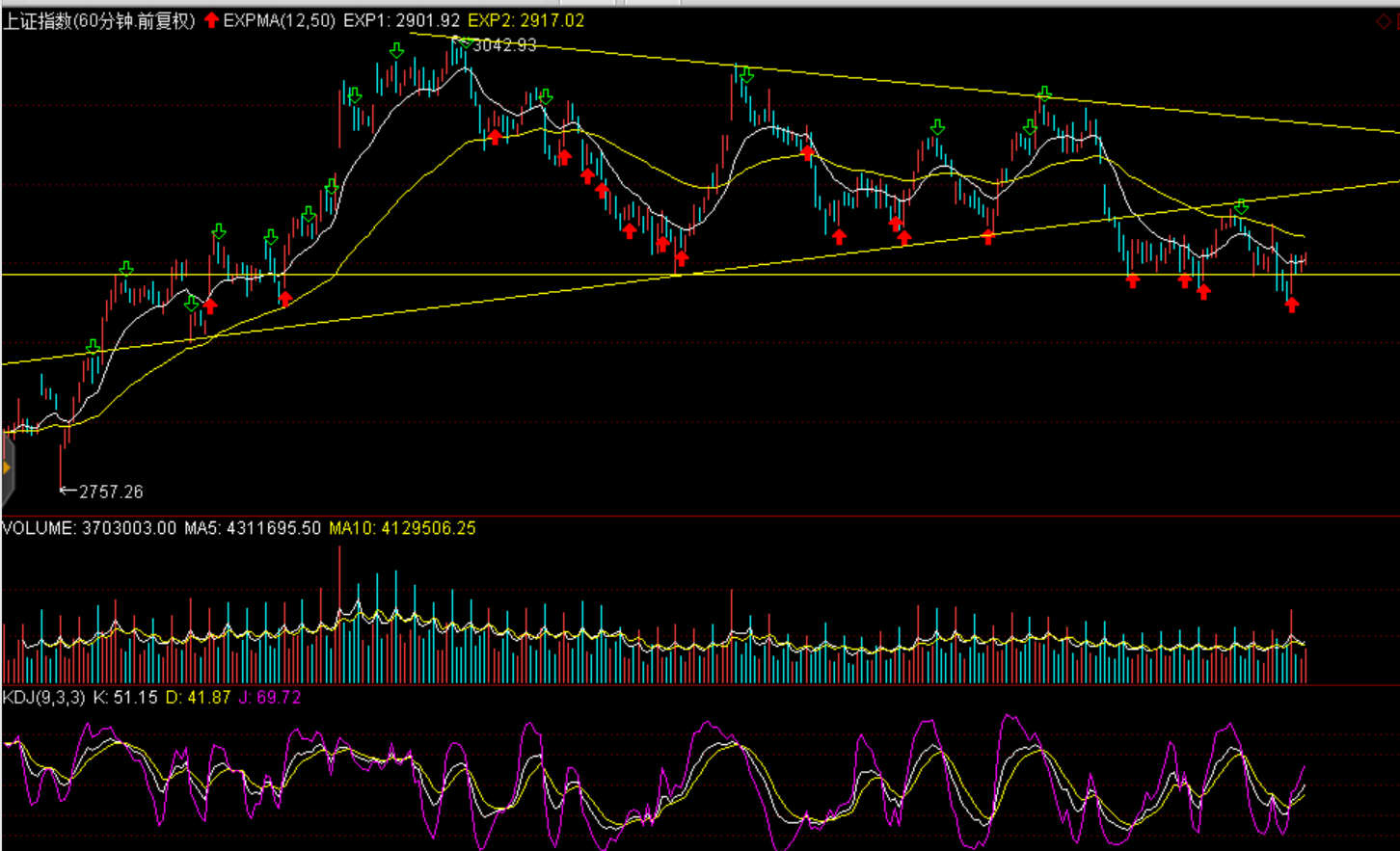Click the 上证指数(60分钟 前复权) chart title
Viewport: 1400px width, 851px height.
click(99, 21)
